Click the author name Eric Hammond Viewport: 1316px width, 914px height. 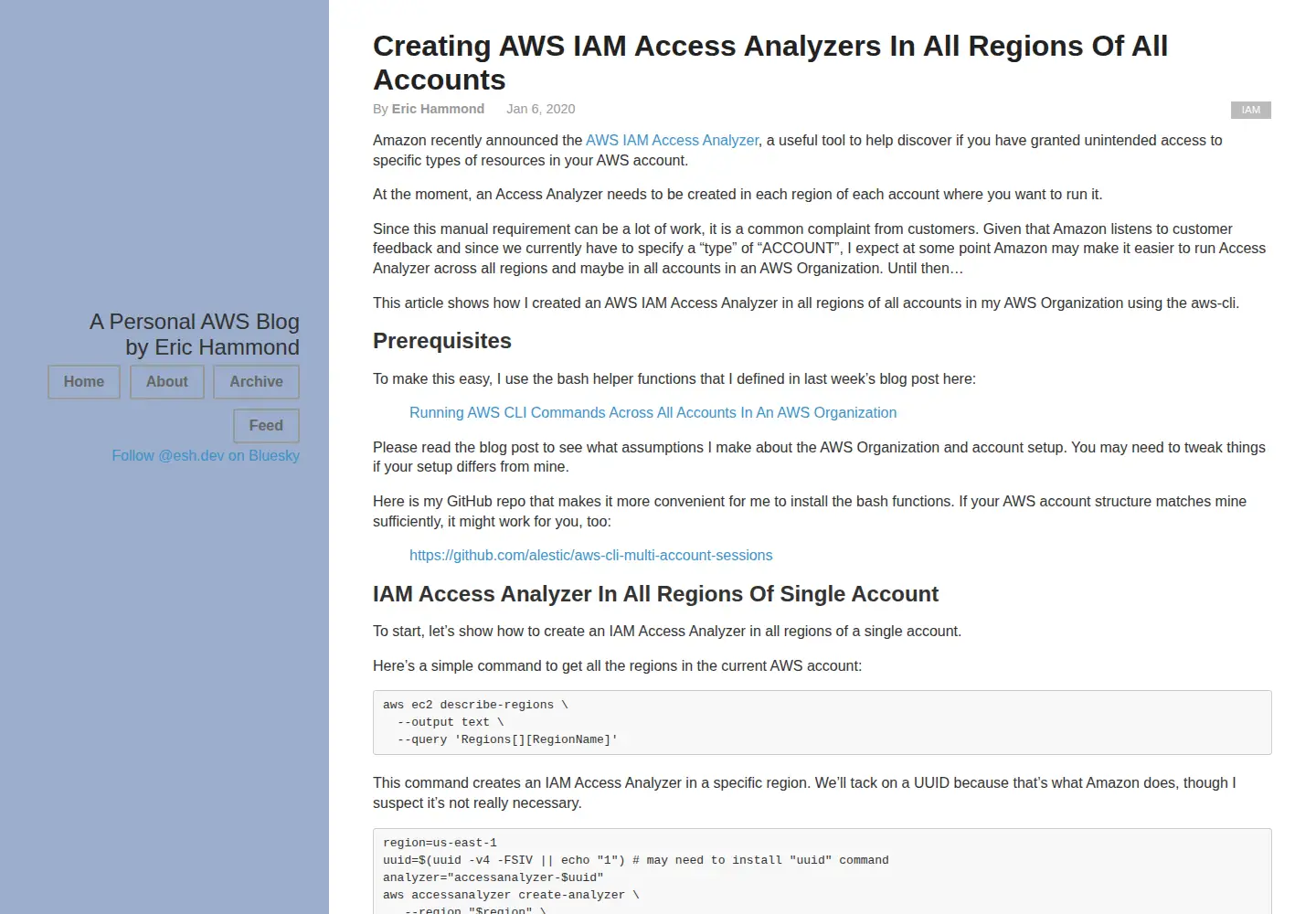tap(438, 109)
